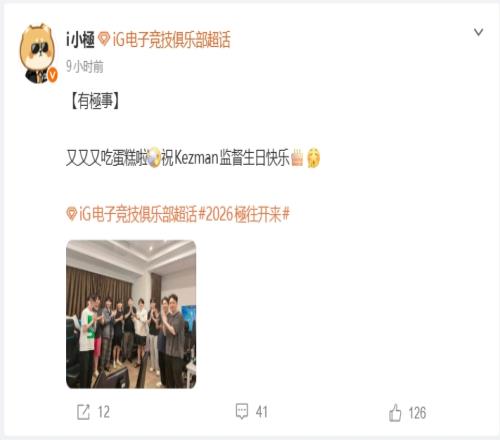
Task: Open iG电子竞技俱乐部超话 link below post text
Action: (138, 214)
